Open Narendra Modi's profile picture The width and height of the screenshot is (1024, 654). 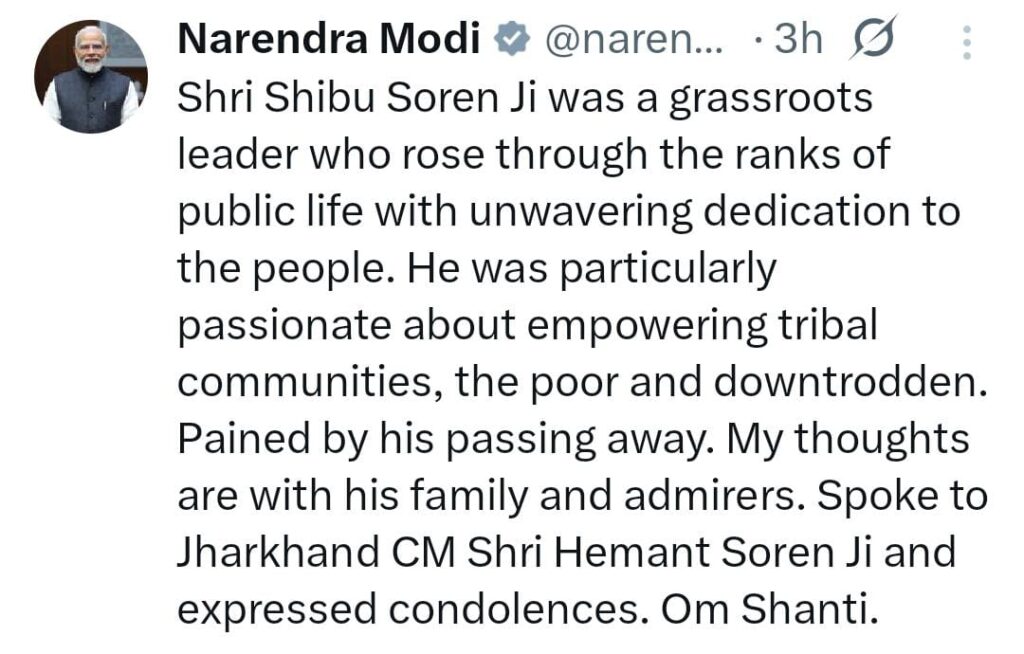90,76
